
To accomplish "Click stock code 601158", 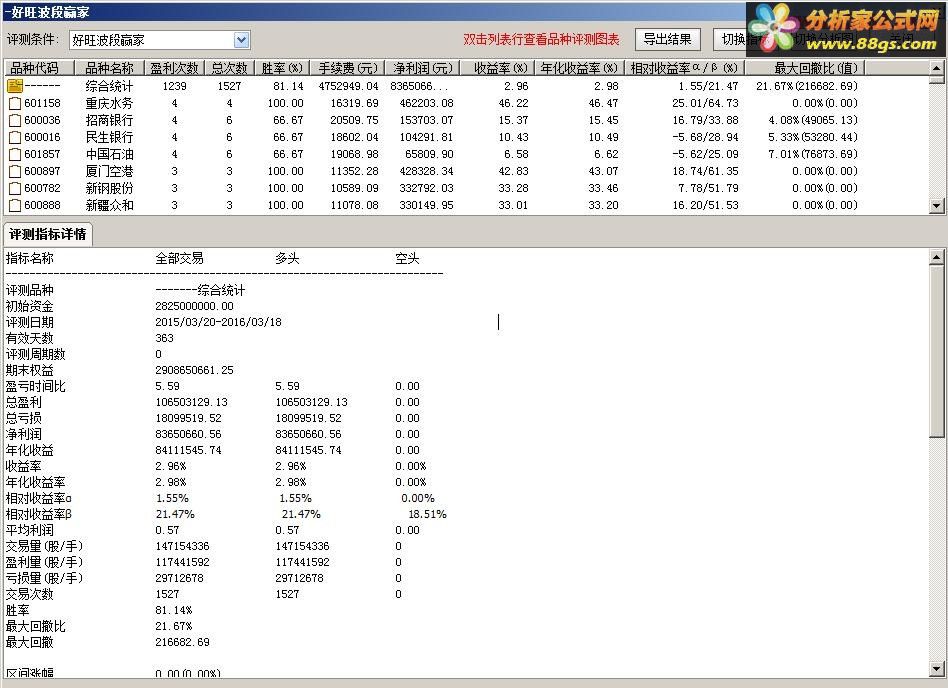I will click(x=42, y=103).
